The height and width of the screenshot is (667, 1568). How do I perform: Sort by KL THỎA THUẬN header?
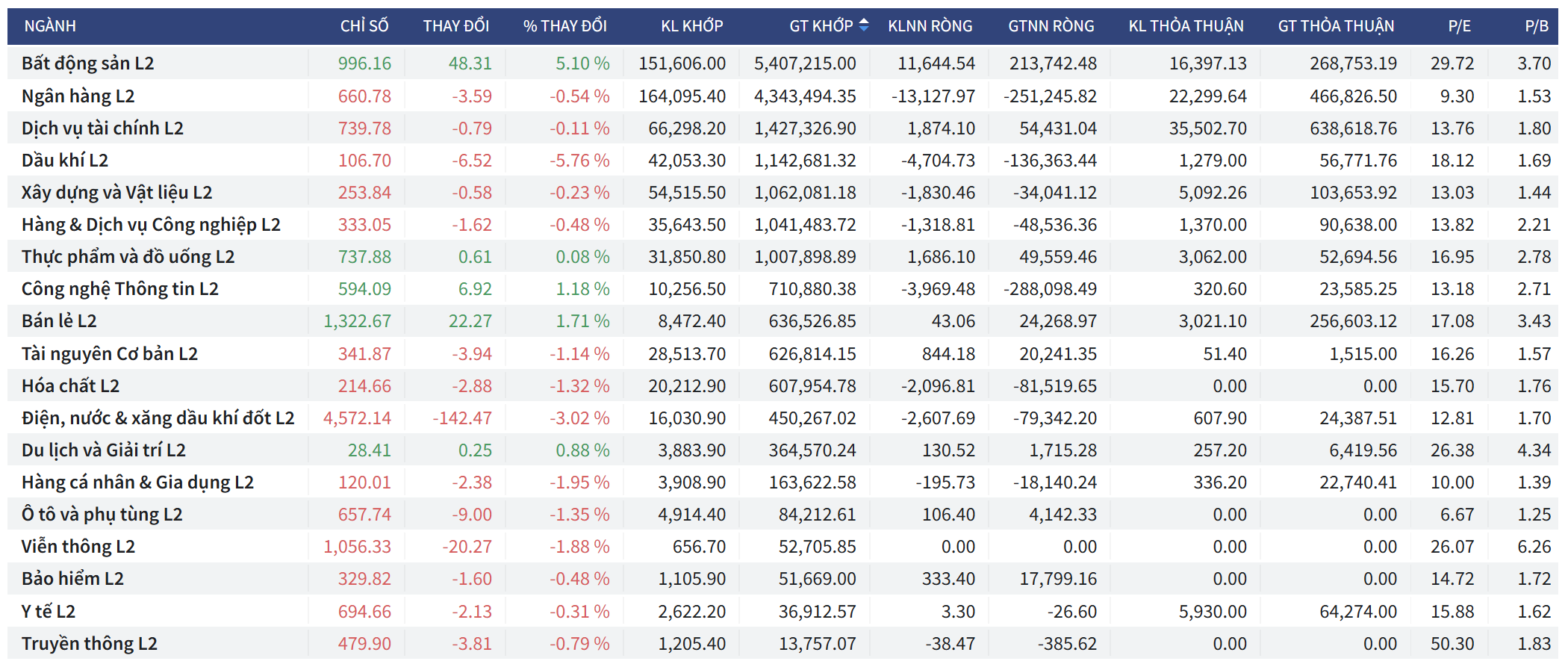(1186, 26)
